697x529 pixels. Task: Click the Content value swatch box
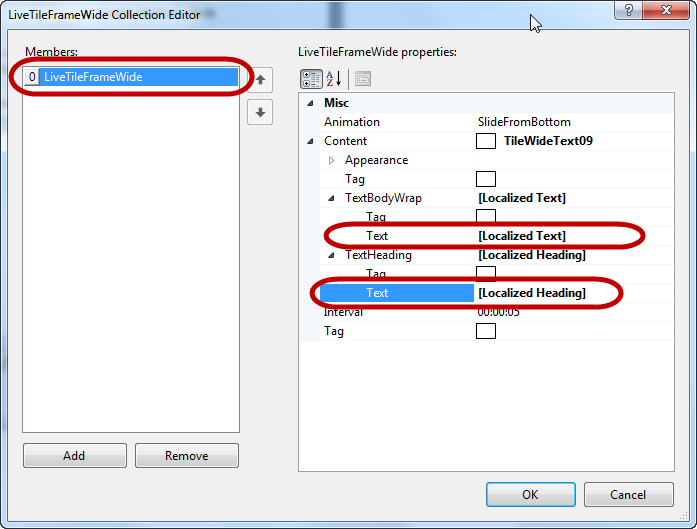pos(486,141)
